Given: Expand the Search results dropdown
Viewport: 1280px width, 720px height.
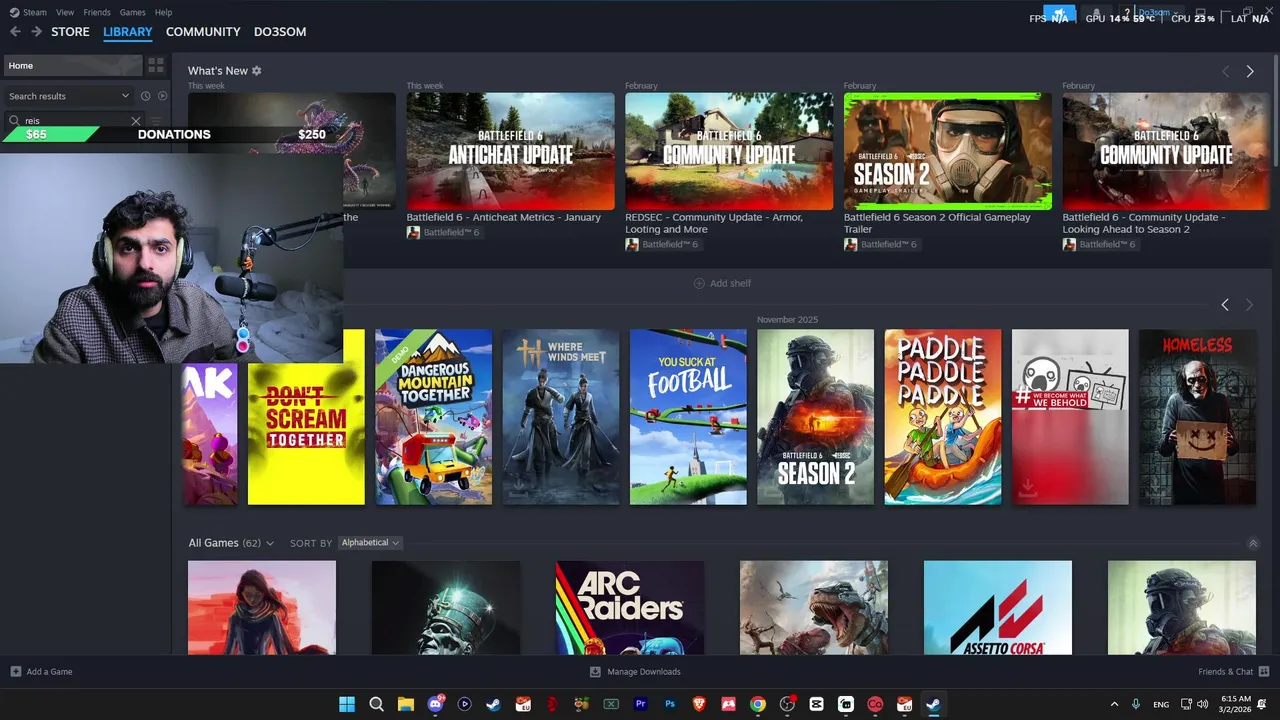Looking at the screenshot, I should click(69, 96).
